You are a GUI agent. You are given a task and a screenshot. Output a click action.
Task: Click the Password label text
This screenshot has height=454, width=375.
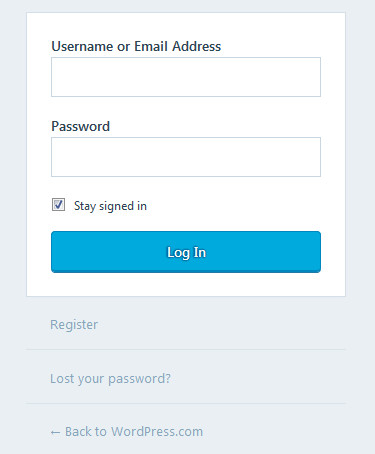click(80, 126)
